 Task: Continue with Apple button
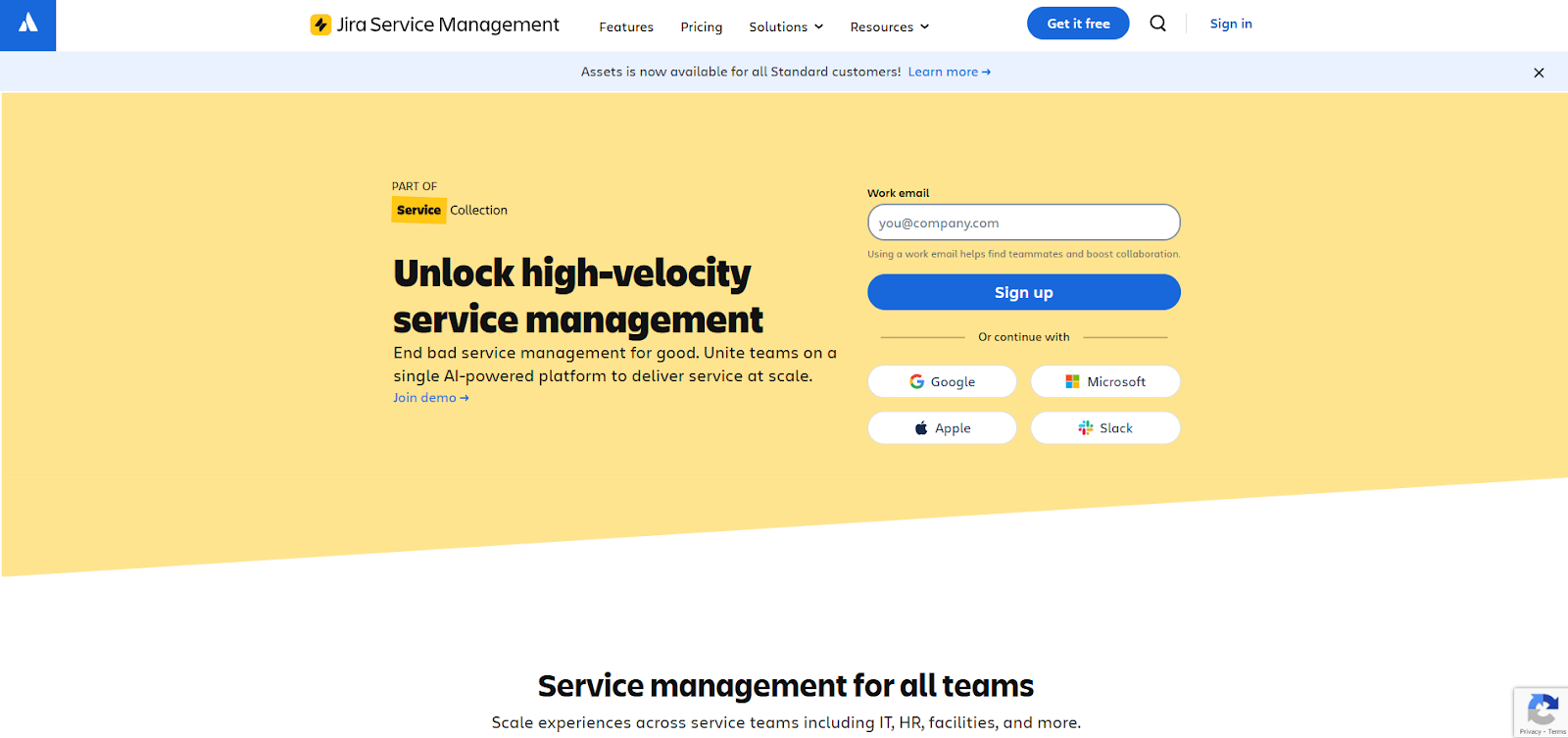(x=942, y=427)
